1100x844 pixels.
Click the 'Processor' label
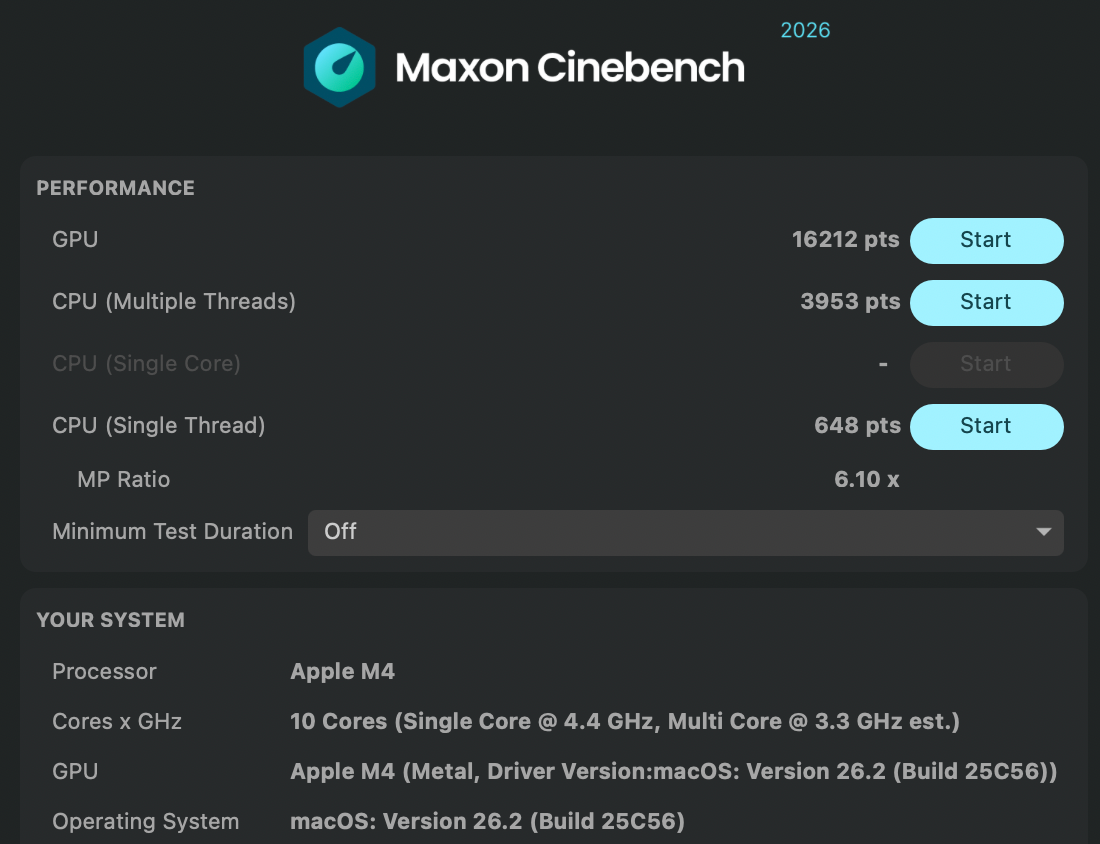[105, 671]
